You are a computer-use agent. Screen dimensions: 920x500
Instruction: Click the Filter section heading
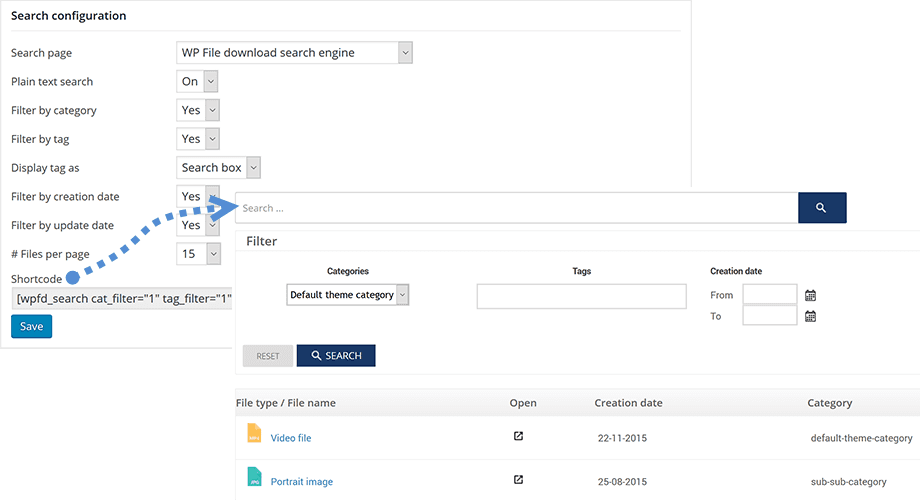(x=262, y=241)
